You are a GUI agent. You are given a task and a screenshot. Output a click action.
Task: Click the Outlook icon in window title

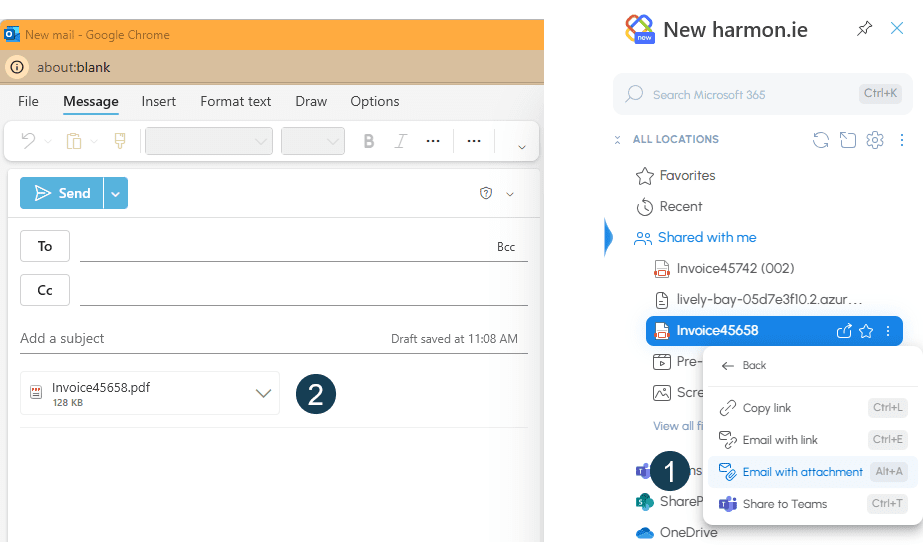[12, 35]
